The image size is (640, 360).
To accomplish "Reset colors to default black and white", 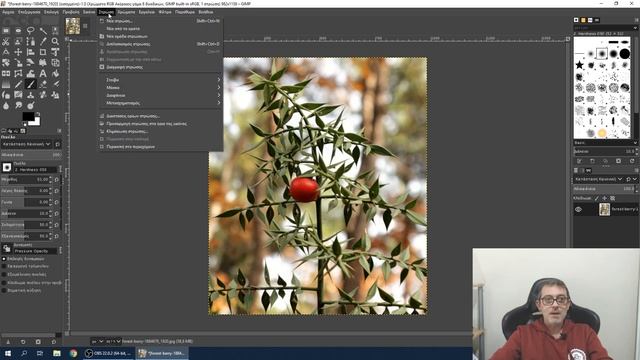I will (24, 124).
